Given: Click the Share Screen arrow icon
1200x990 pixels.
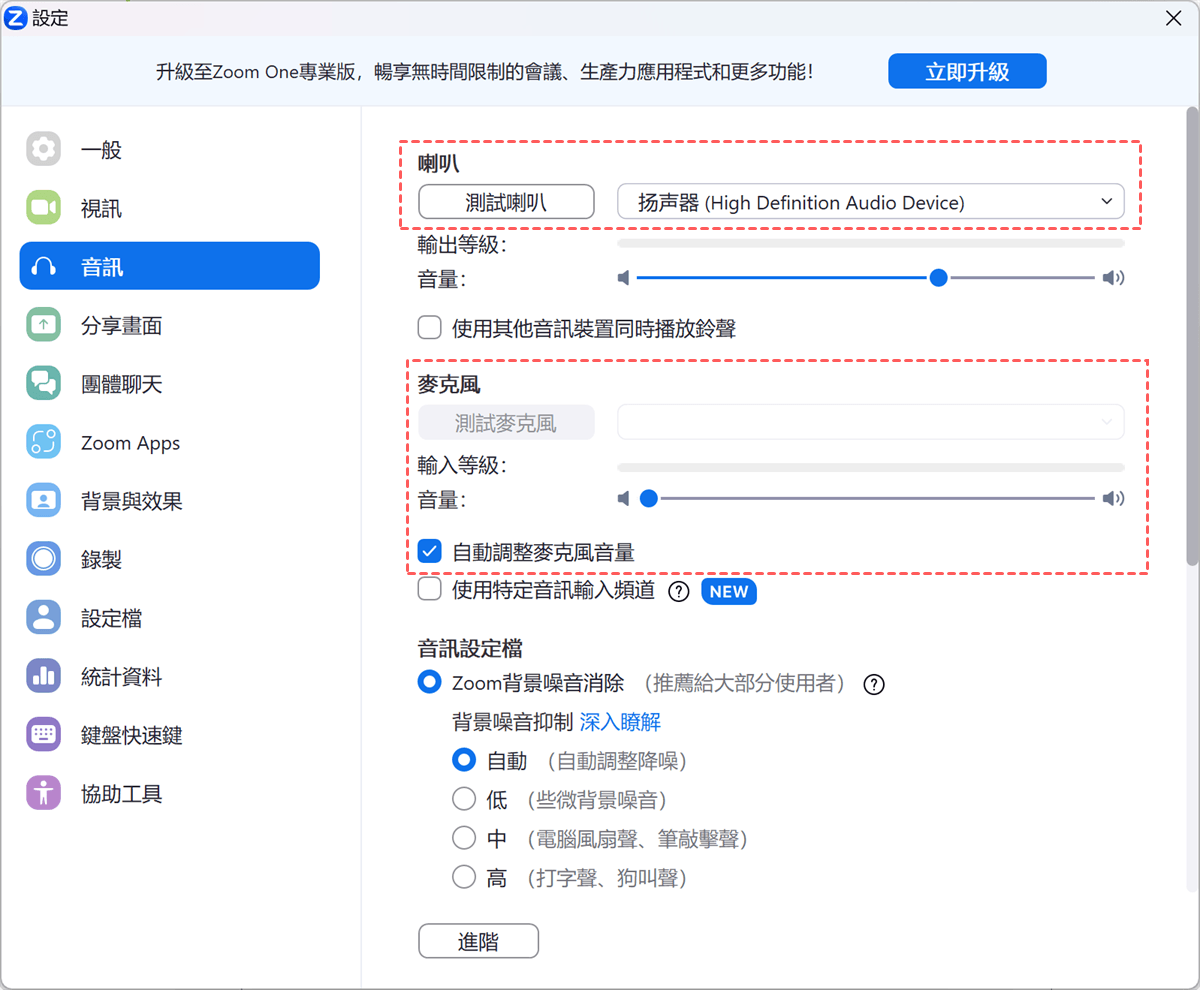Looking at the screenshot, I should [x=43, y=325].
